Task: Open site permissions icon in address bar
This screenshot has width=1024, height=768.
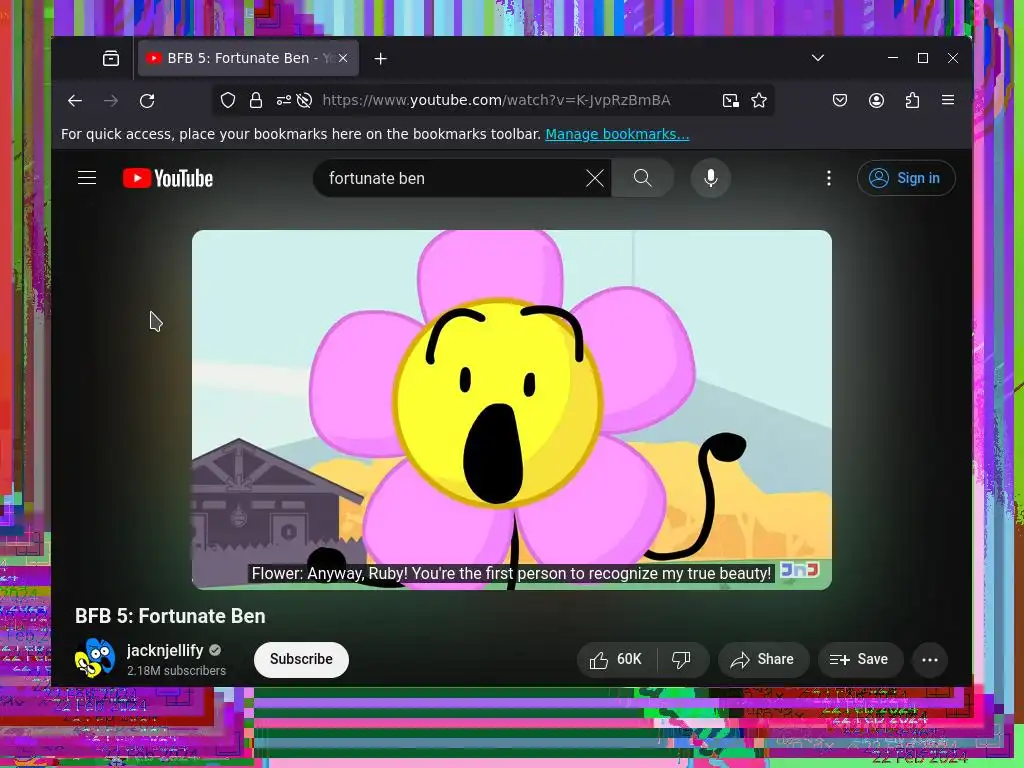Action: point(283,100)
